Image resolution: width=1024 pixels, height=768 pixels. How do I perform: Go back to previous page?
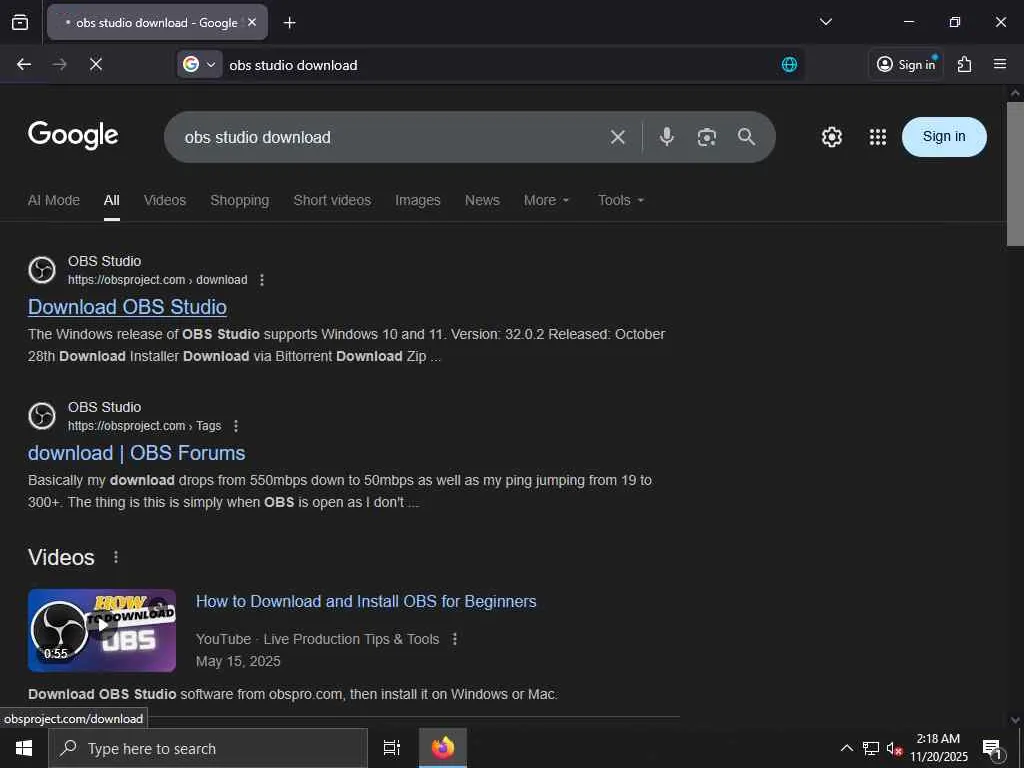[24, 64]
